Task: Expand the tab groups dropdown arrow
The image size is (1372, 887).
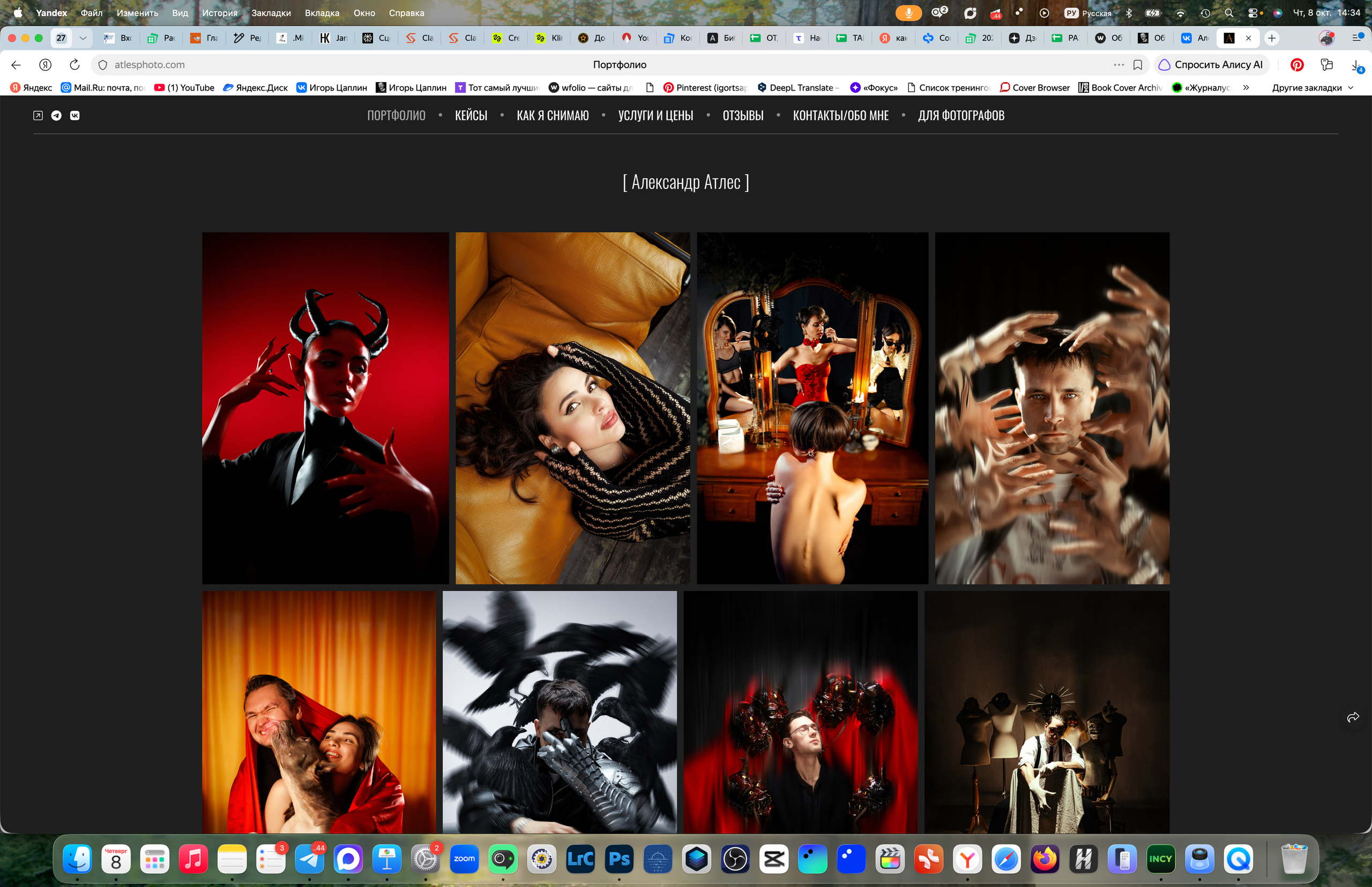Action: tap(83, 38)
